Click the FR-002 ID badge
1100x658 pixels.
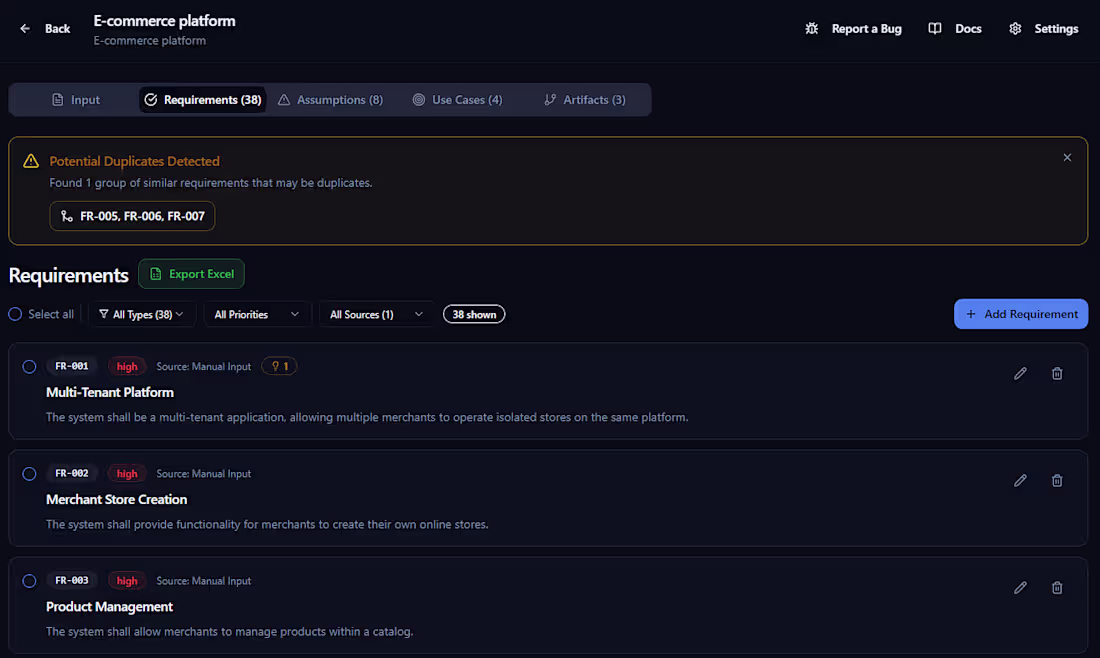click(x=72, y=474)
